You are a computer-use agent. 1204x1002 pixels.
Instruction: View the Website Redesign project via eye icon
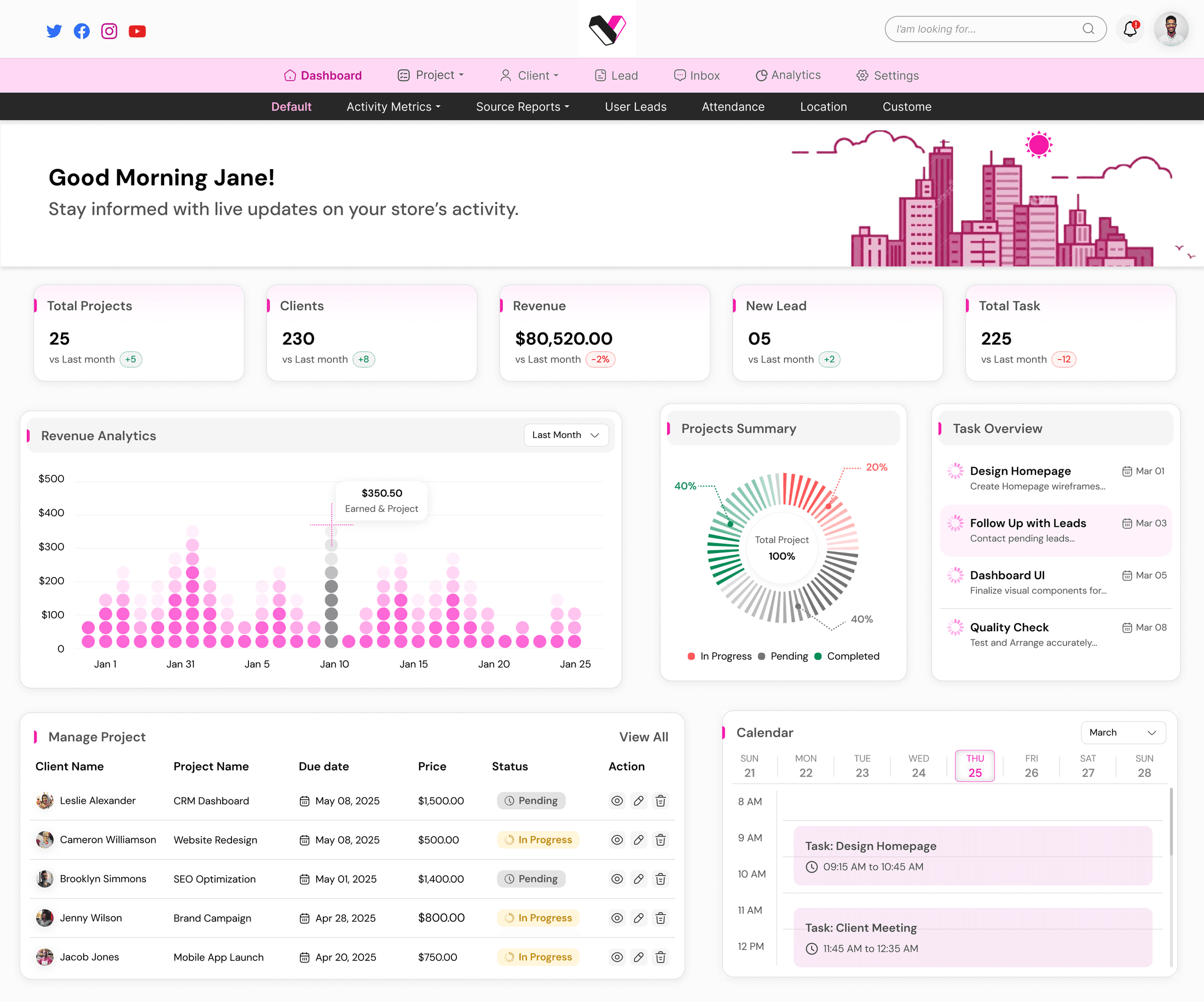point(617,840)
